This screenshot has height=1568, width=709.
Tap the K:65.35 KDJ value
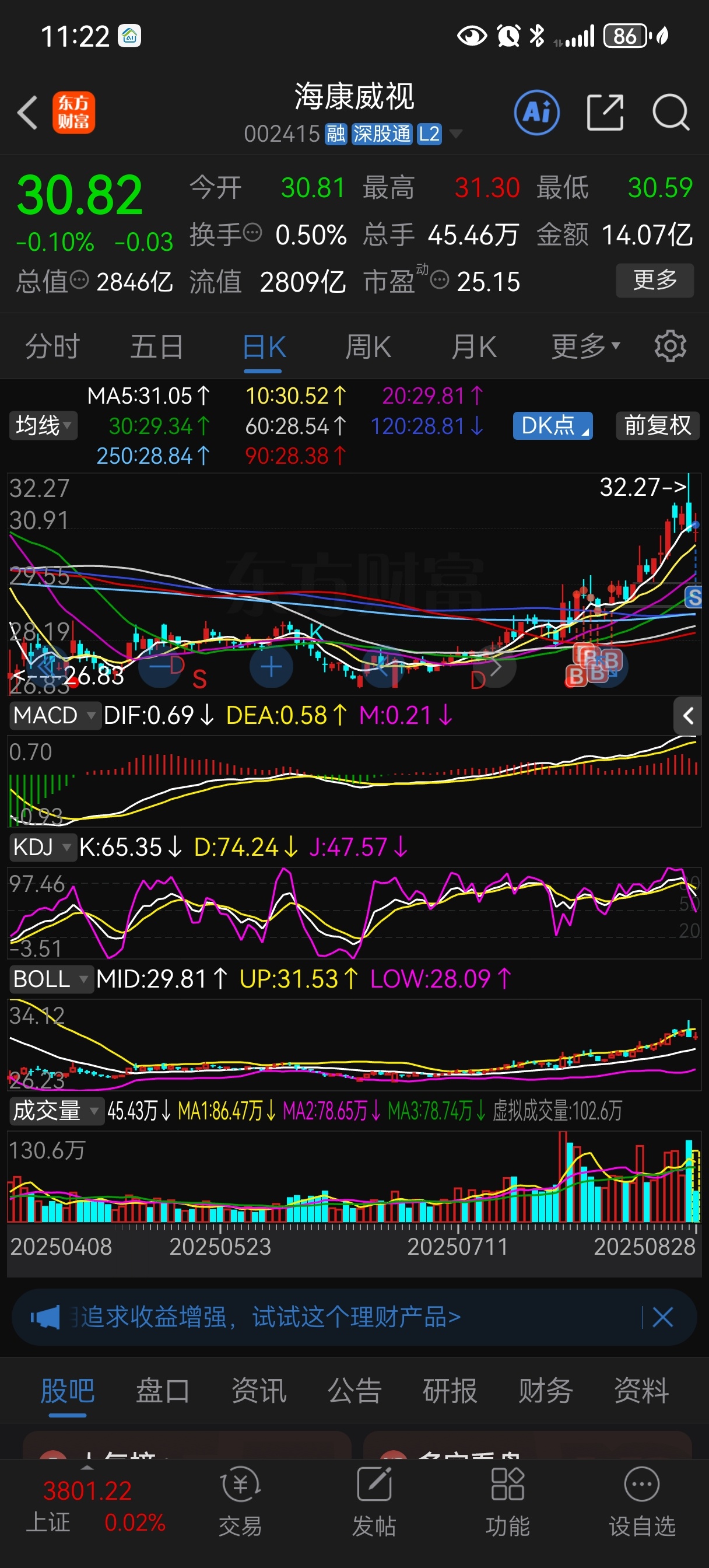coord(130,848)
